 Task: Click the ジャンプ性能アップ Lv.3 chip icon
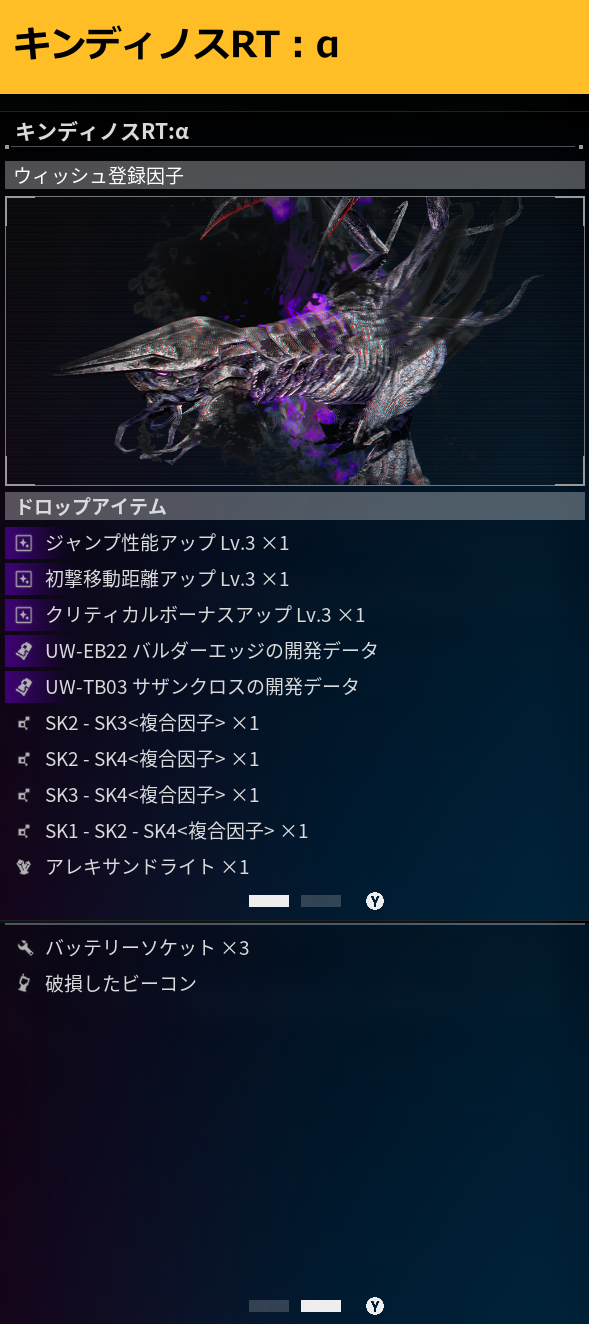coord(24,543)
